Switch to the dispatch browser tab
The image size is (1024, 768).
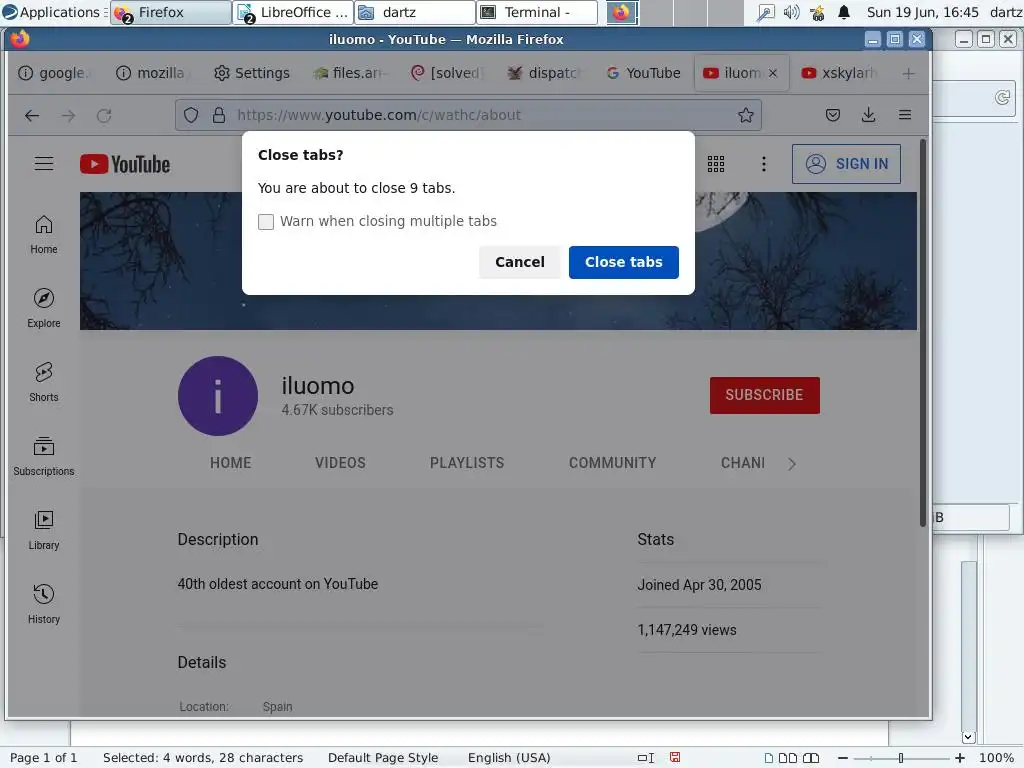[545, 73]
